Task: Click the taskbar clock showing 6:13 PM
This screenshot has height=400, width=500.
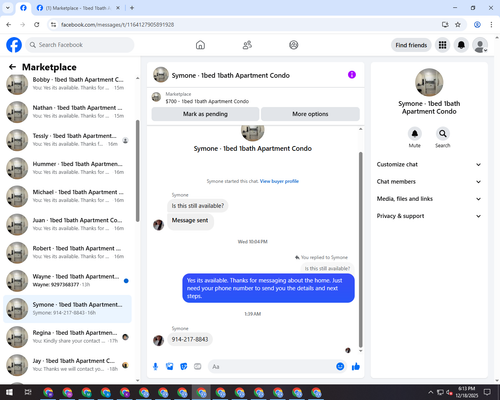Action: [x=466, y=392]
